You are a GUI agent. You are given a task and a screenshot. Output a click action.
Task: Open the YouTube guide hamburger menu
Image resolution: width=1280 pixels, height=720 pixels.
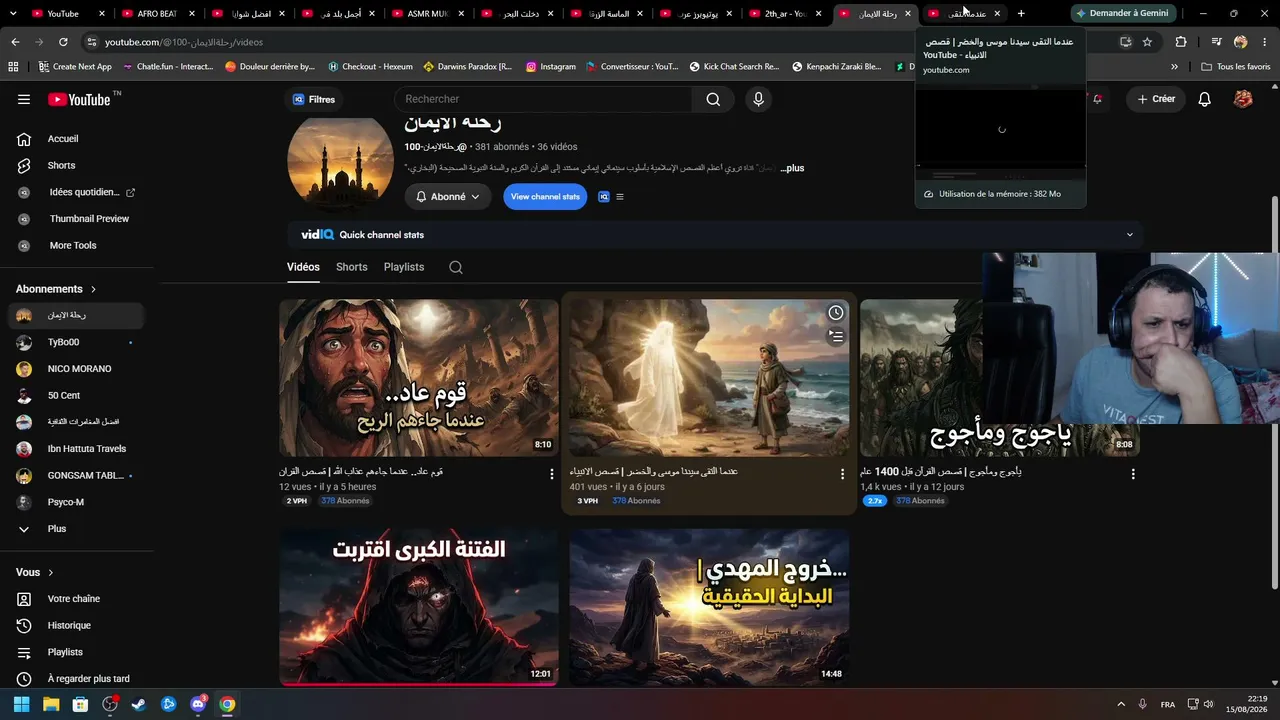(x=24, y=99)
